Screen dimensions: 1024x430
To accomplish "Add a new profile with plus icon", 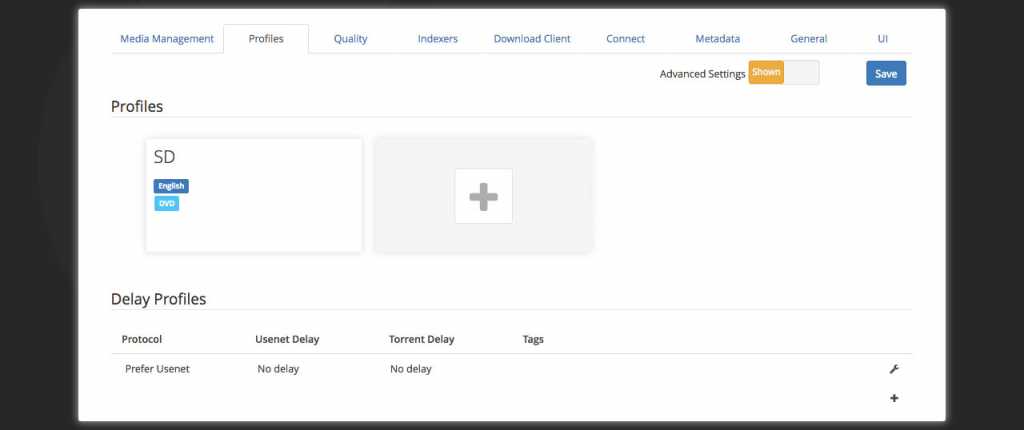I will (483, 196).
